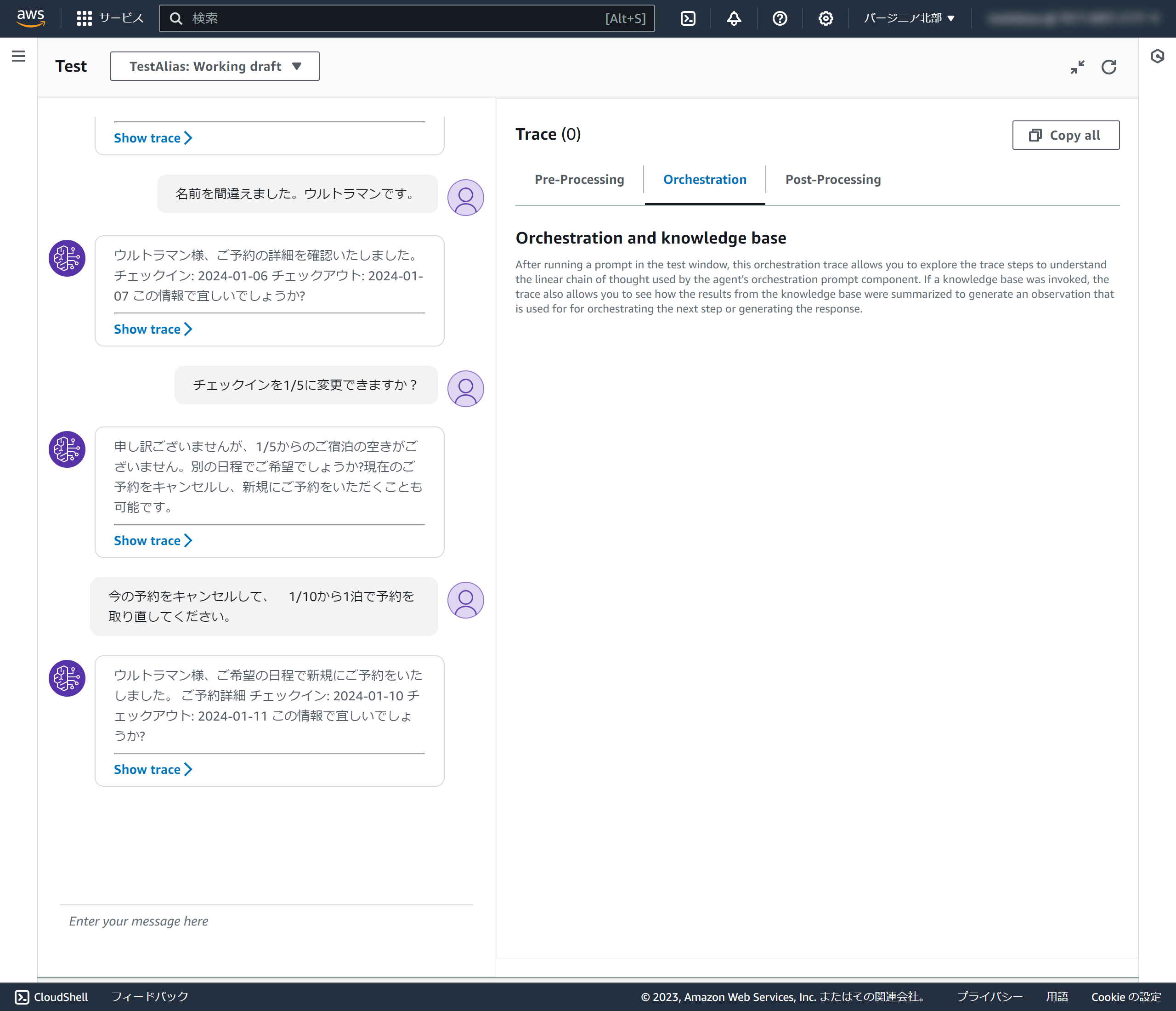Open the right-side panel hexagon icon
This screenshot has width=1176, height=1011.
(x=1157, y=56)
